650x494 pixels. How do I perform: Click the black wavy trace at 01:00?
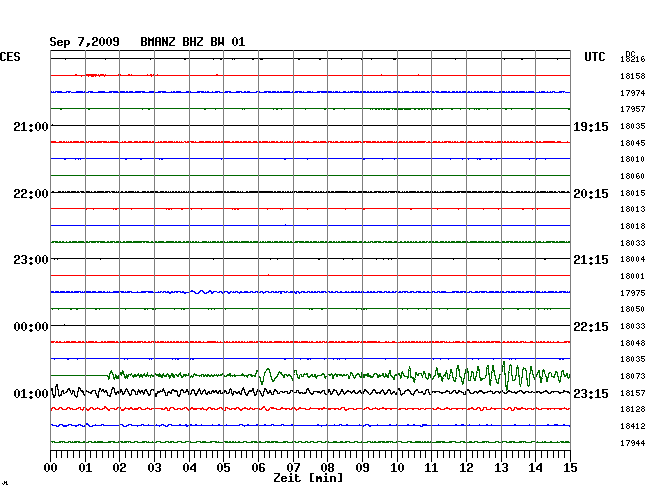click(x=310, y=392)
